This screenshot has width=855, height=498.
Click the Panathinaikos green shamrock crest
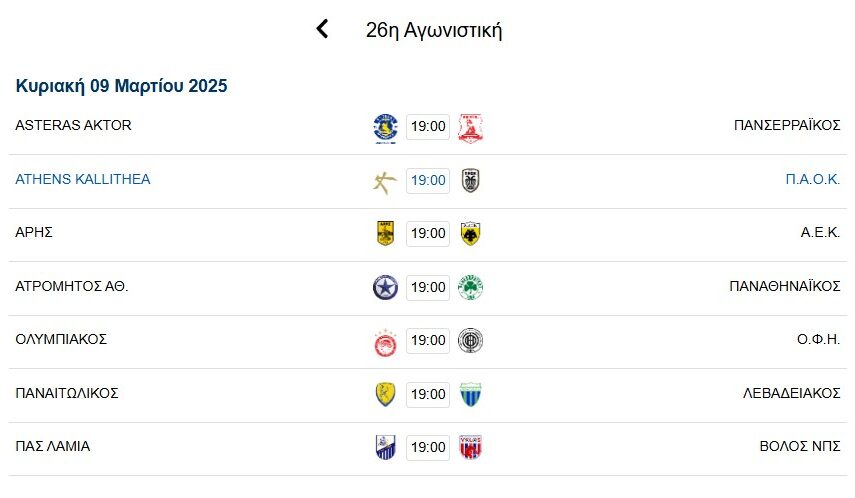pyautogui.click(x=470, y=288)
